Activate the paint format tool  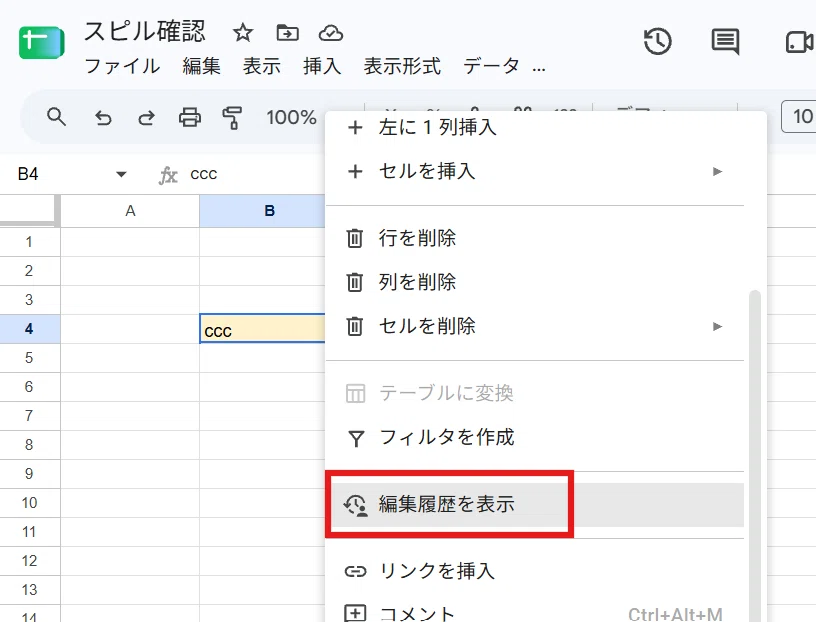pos(232,118)
